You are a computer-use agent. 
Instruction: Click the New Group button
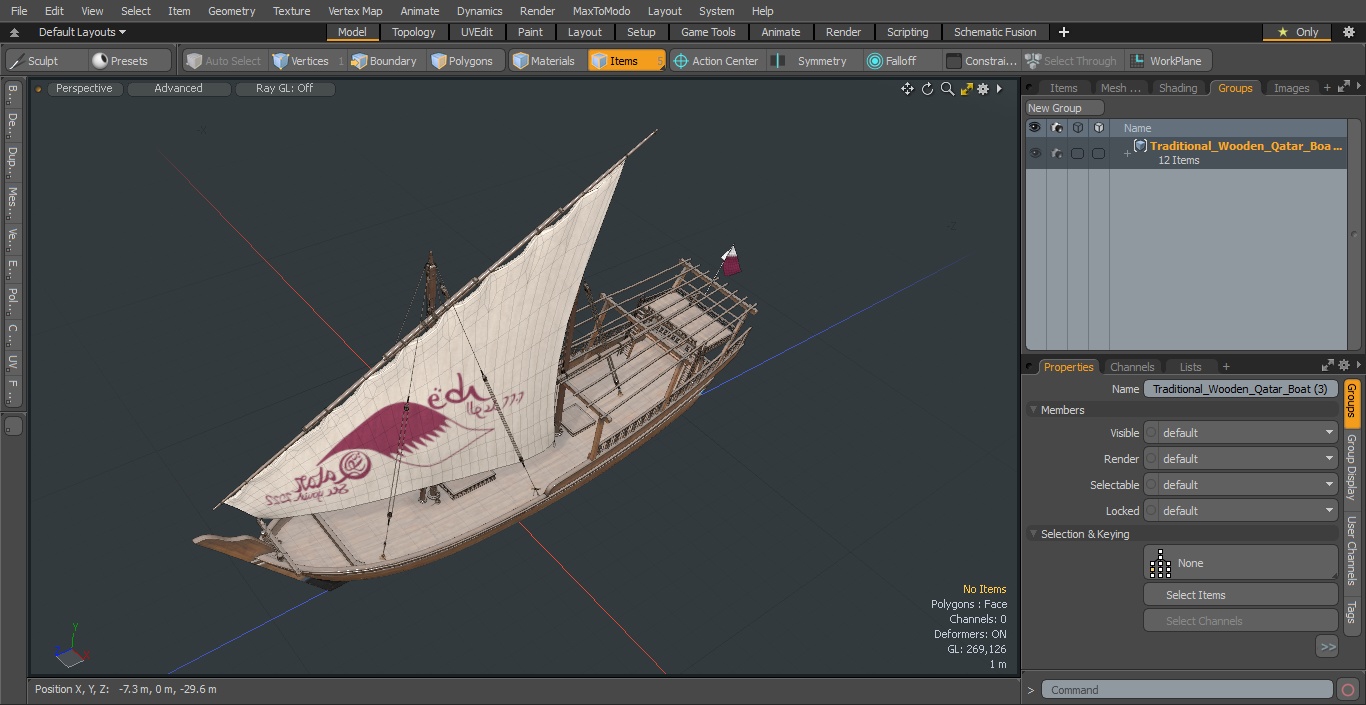(x=1064, y=108)
